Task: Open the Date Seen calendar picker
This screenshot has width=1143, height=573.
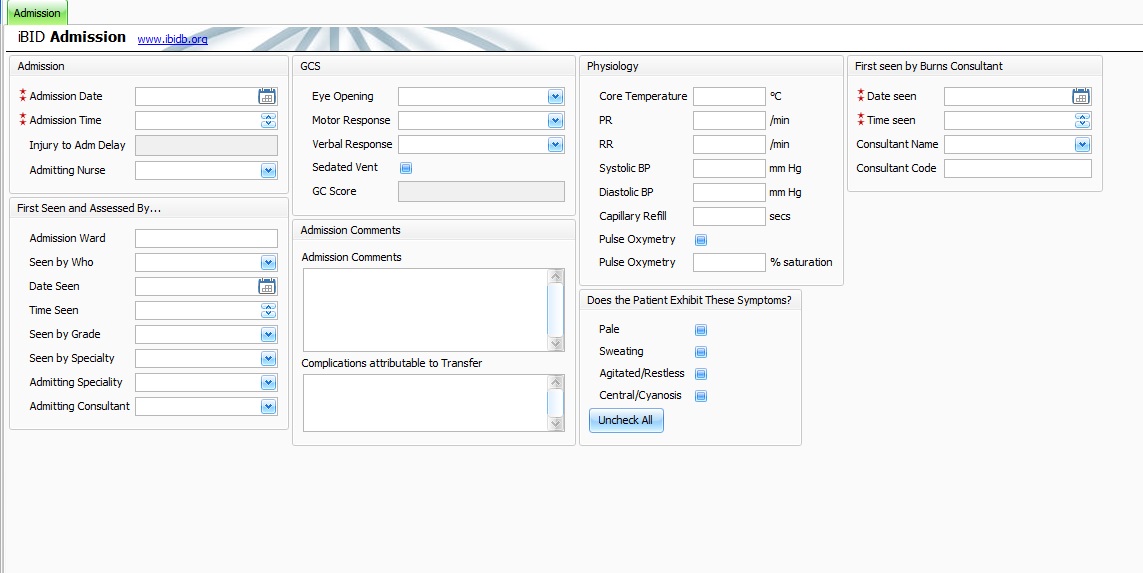Action: 267,286
